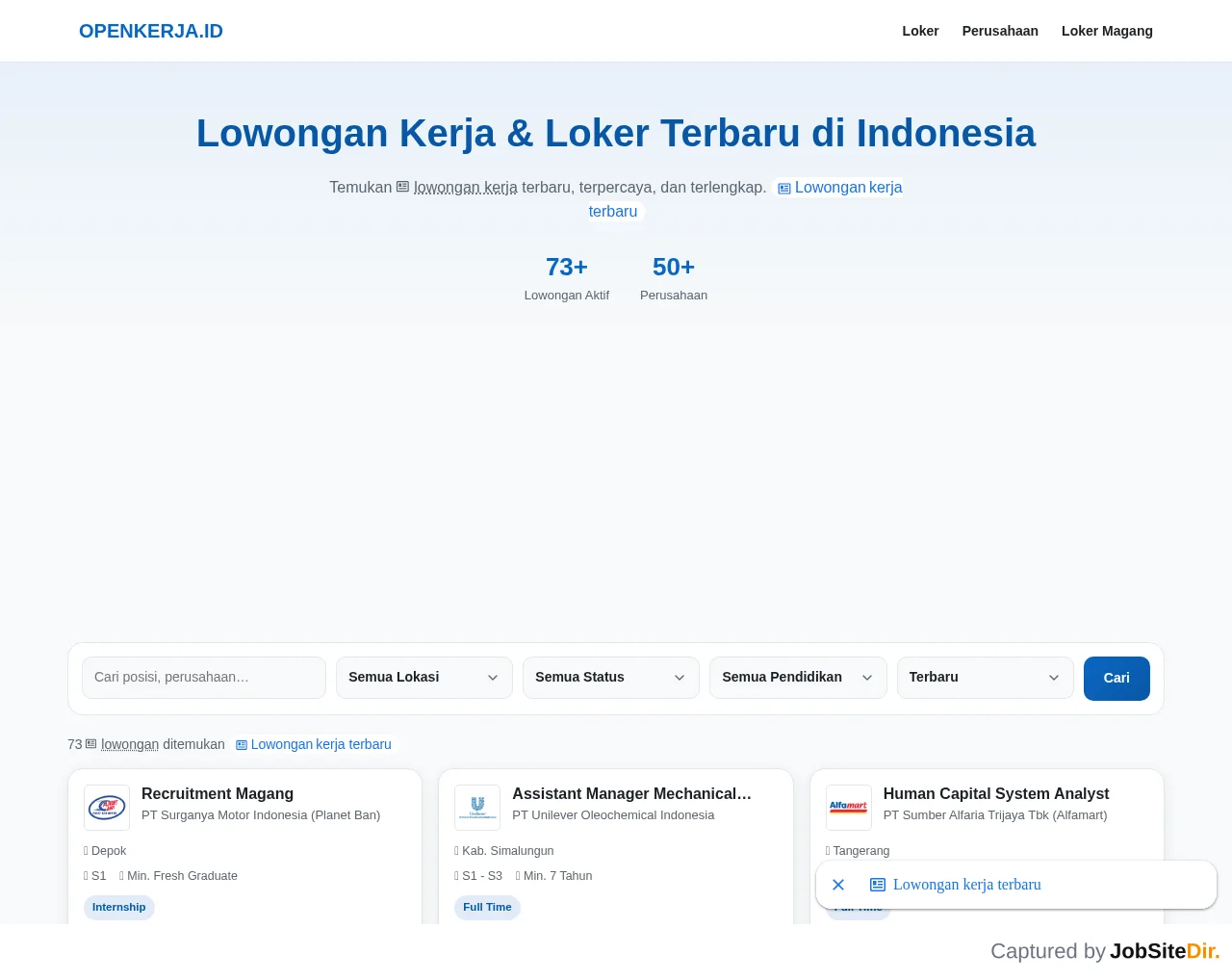Image resolution: width=1232 pixels, height=980 pixels.
Task: Open the Assistant Manager Mechanical job title
Action: (631, 793)
